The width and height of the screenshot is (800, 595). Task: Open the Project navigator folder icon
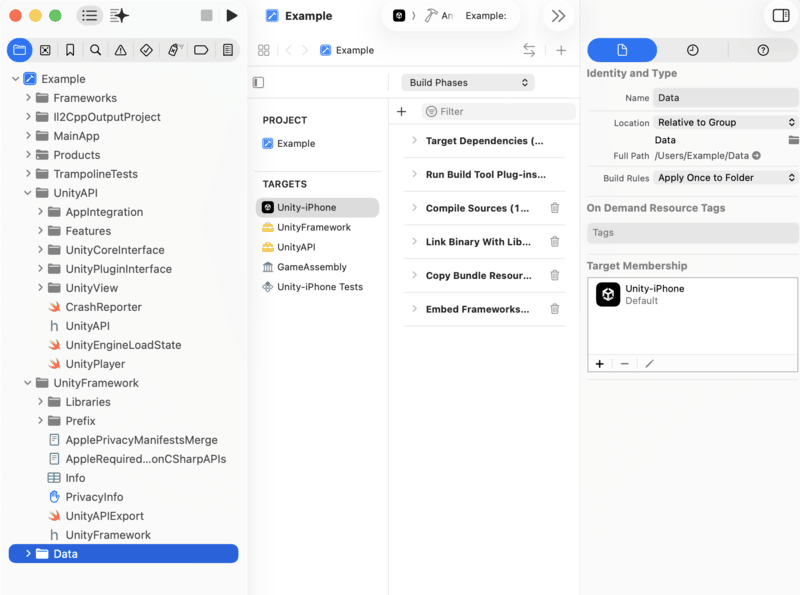point(19,50)
